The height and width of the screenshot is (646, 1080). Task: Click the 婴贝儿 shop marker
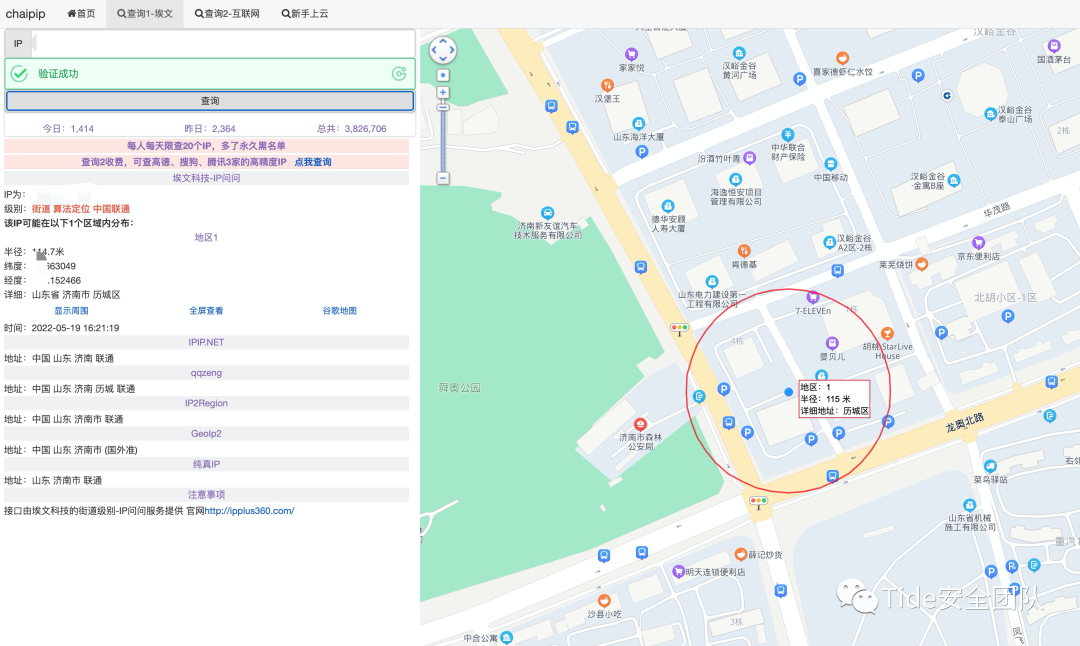pos(832,343)
